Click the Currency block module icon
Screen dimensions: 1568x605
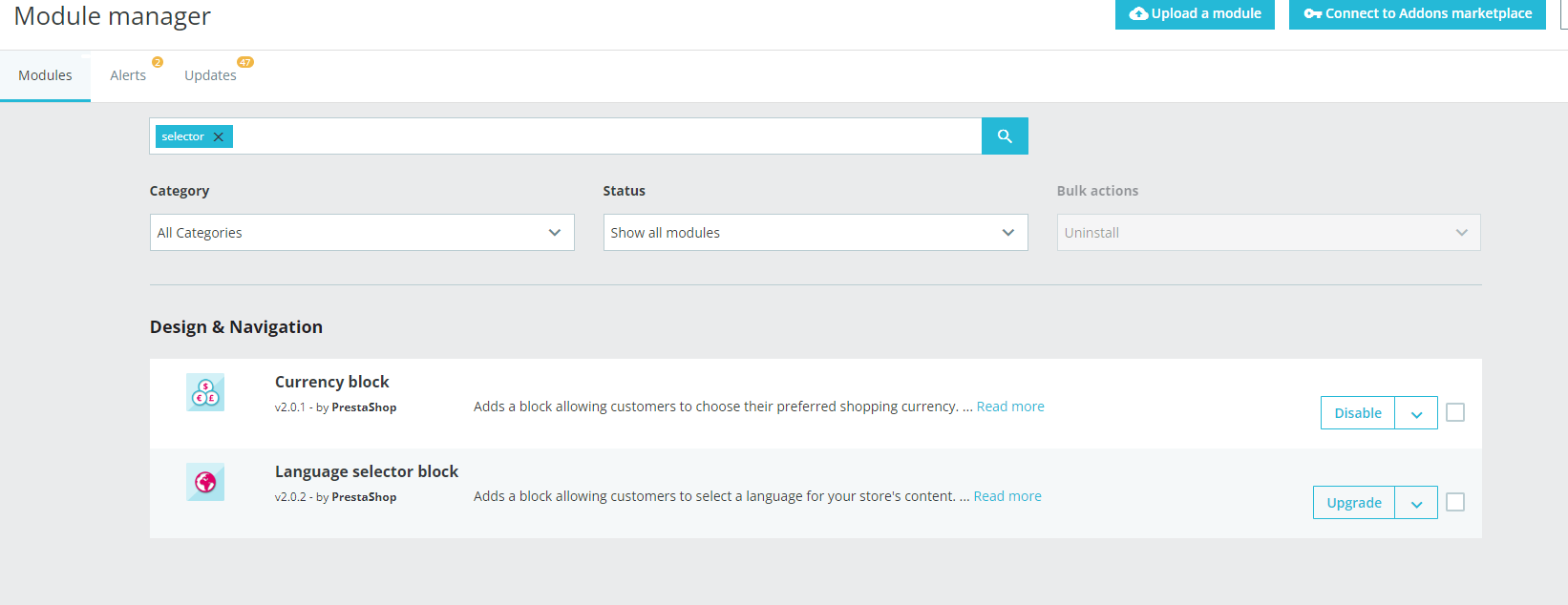click(x=205, y=392)
